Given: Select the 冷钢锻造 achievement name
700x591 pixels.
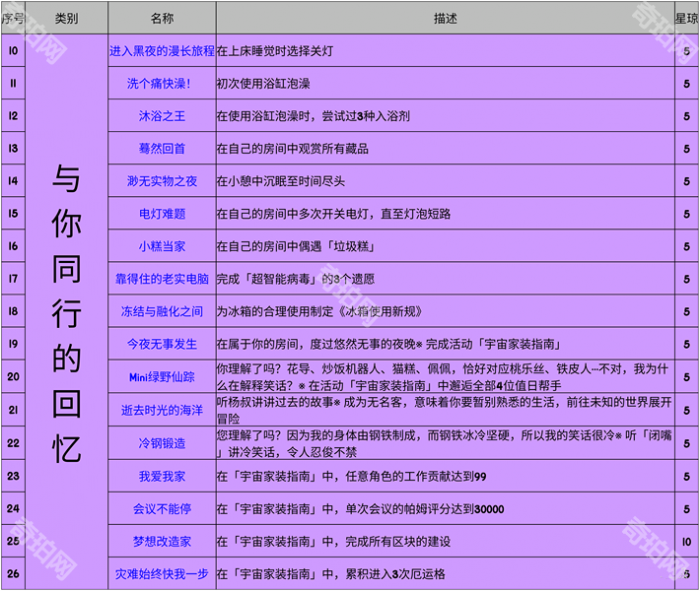Looking at the screenshot, I should (161, 443).
